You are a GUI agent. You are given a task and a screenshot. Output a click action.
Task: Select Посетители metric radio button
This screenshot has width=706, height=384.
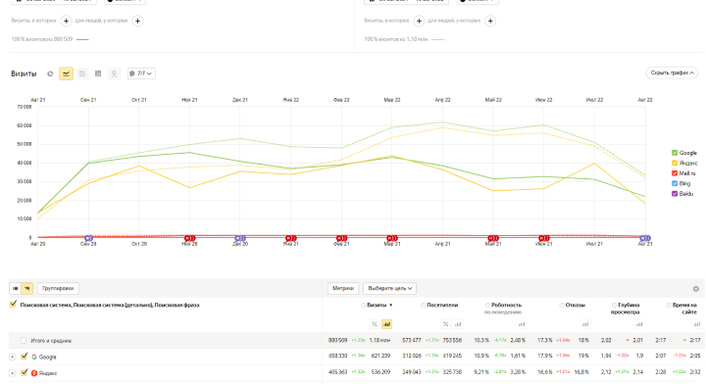tap(423, 305)
